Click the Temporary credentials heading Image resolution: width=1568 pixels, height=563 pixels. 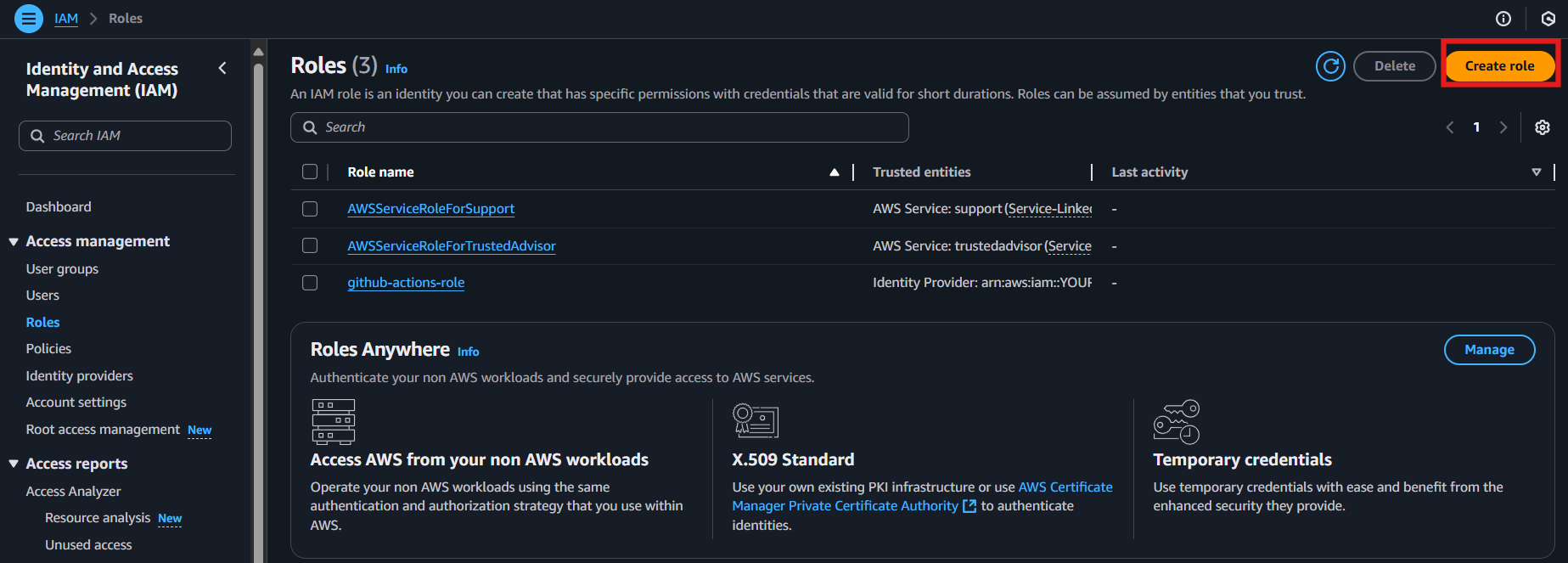pyautogui.click(x=1242, y=460)
